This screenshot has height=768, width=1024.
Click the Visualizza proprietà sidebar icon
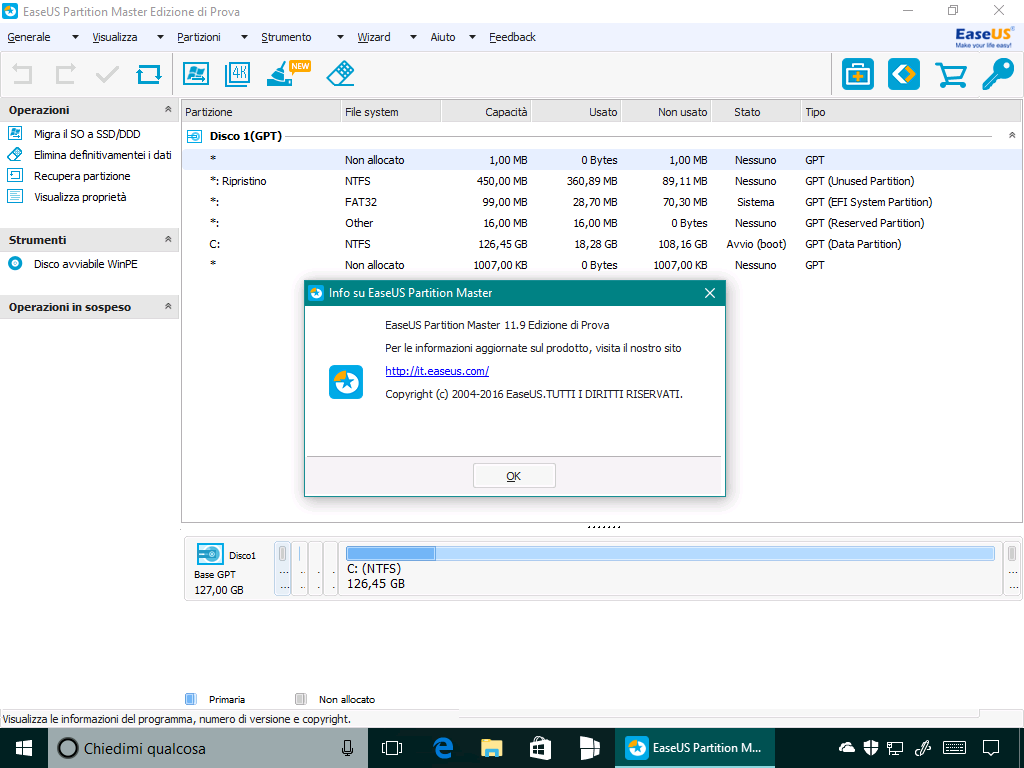point(15,197)
